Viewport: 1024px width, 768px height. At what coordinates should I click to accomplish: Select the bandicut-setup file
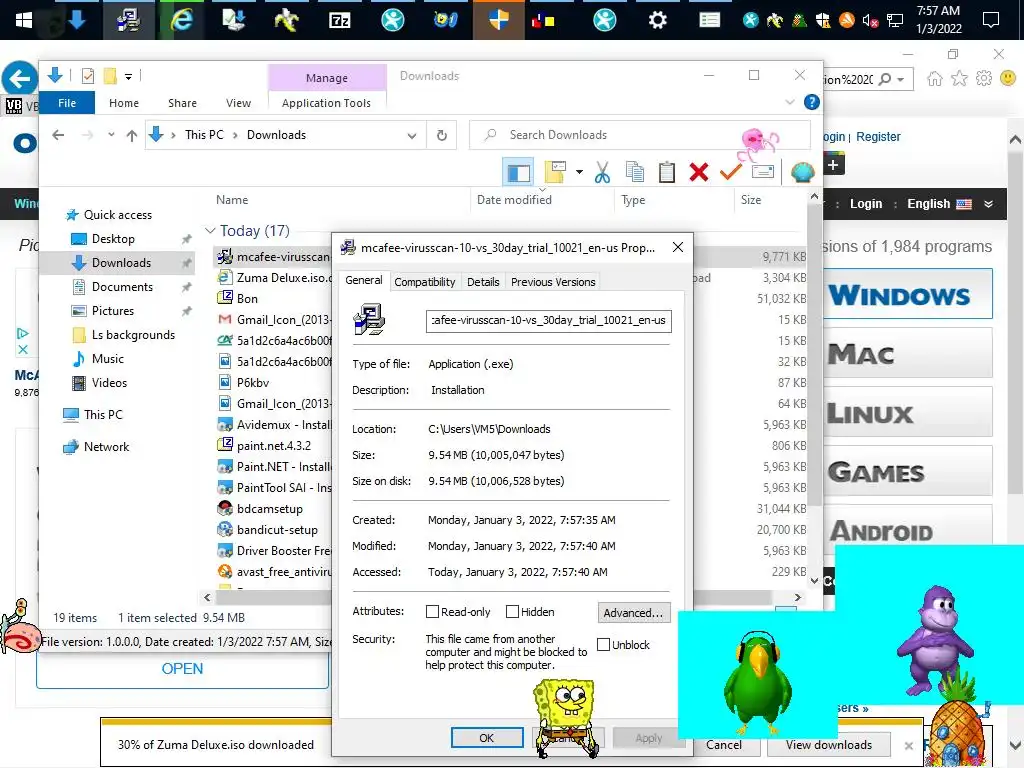pos(277,530)
